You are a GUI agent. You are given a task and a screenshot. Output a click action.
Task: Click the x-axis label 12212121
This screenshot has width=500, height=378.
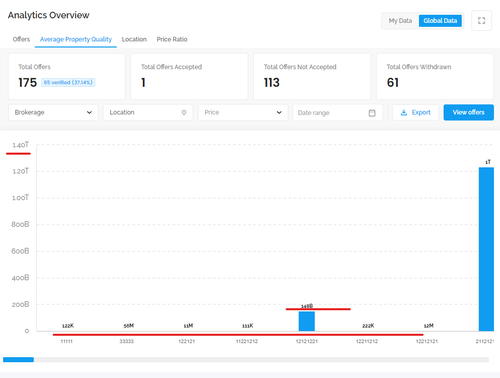tap(427, 341)
